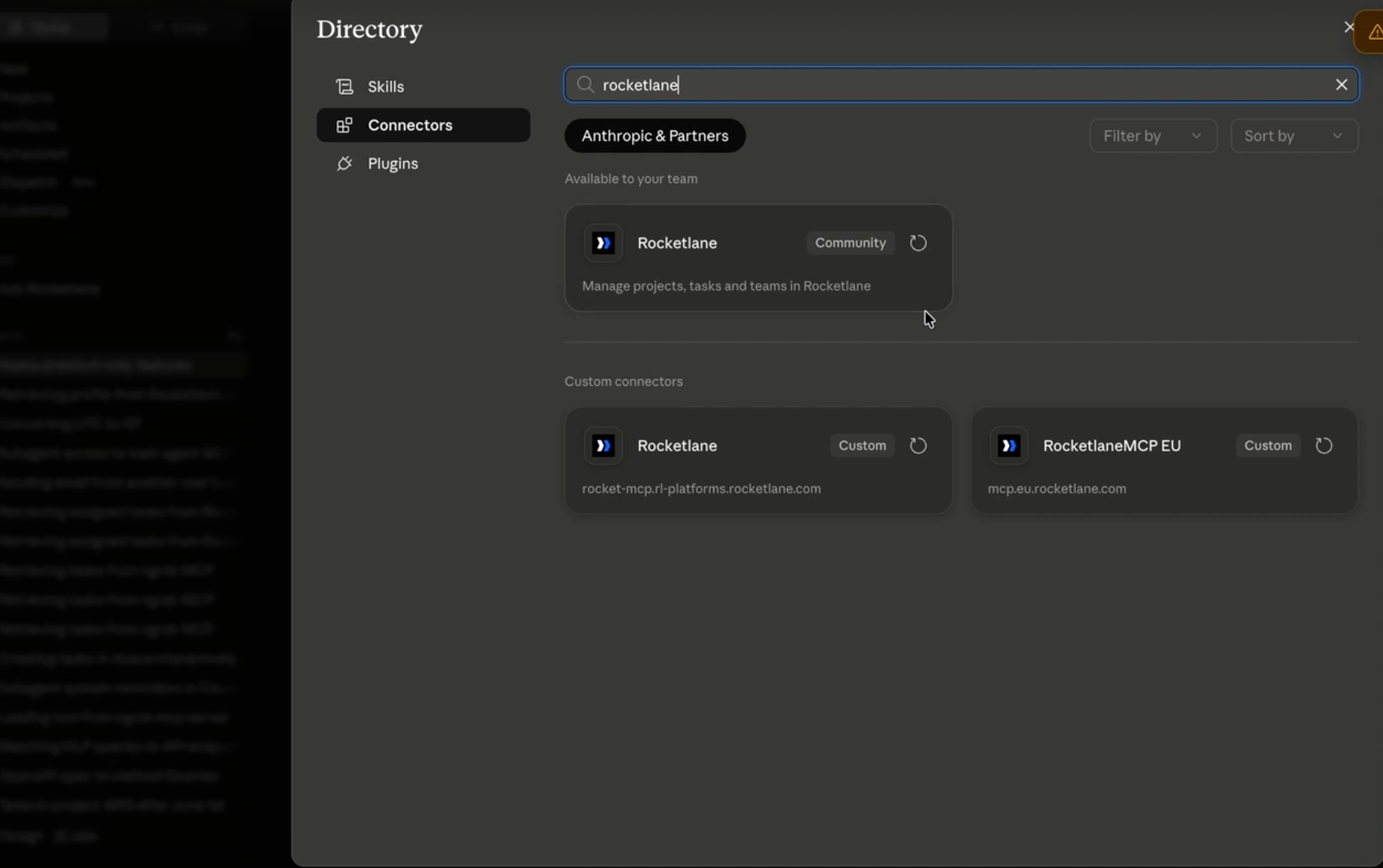Click "Manage projects, tasks and teams in Rocketlane"
The image size is (1383, 868).
(x=726, y=286)
